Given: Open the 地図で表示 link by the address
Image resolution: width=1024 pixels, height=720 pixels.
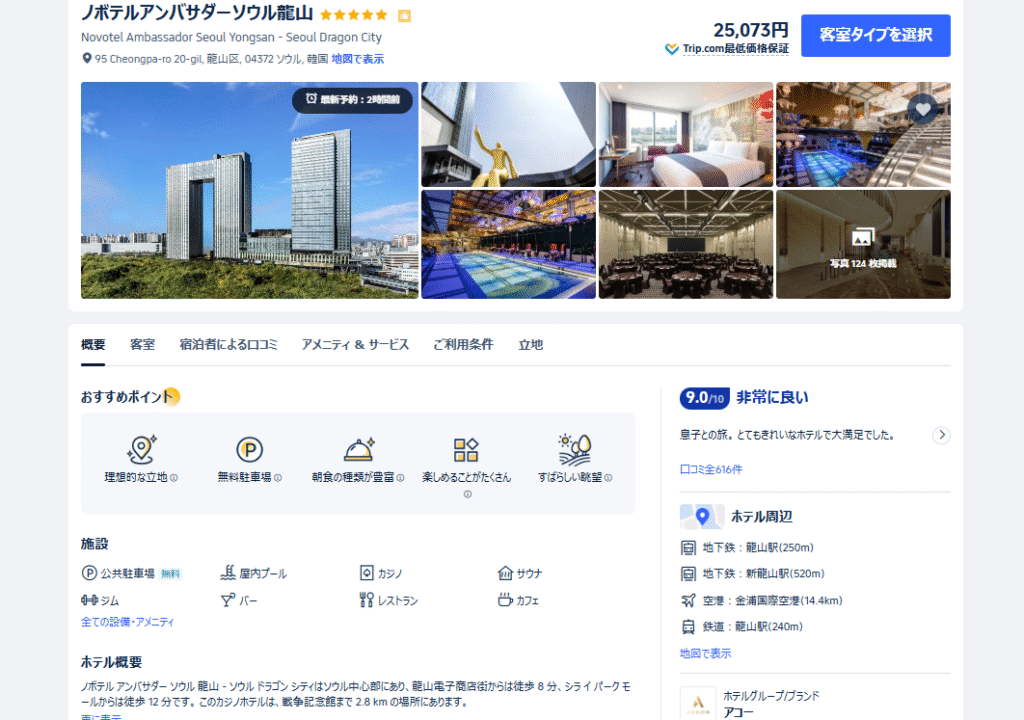Looking at the screenshot, I should click(358, 59).
